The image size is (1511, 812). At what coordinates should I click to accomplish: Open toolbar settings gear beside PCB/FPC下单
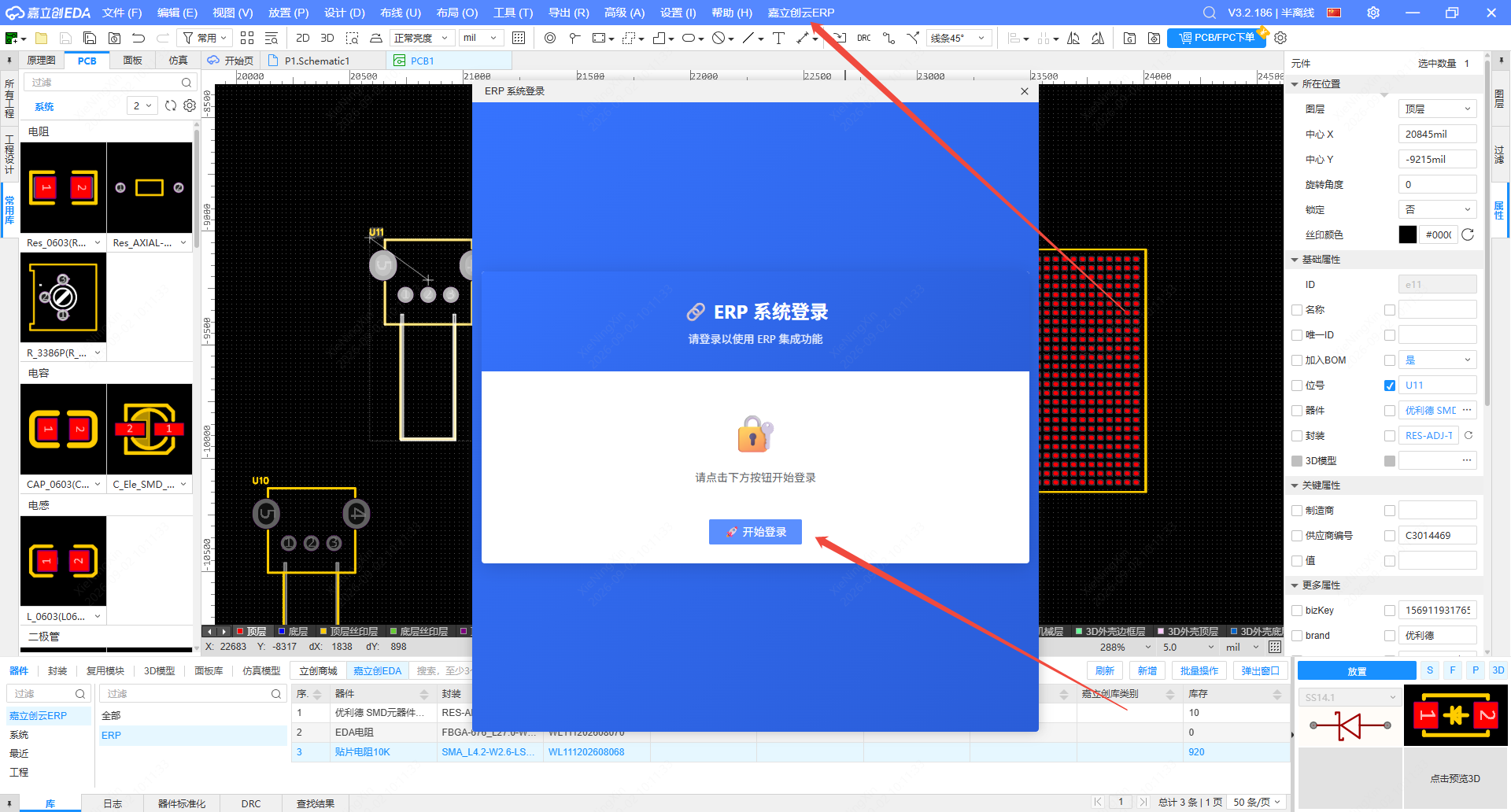[x=1280, y=38]
